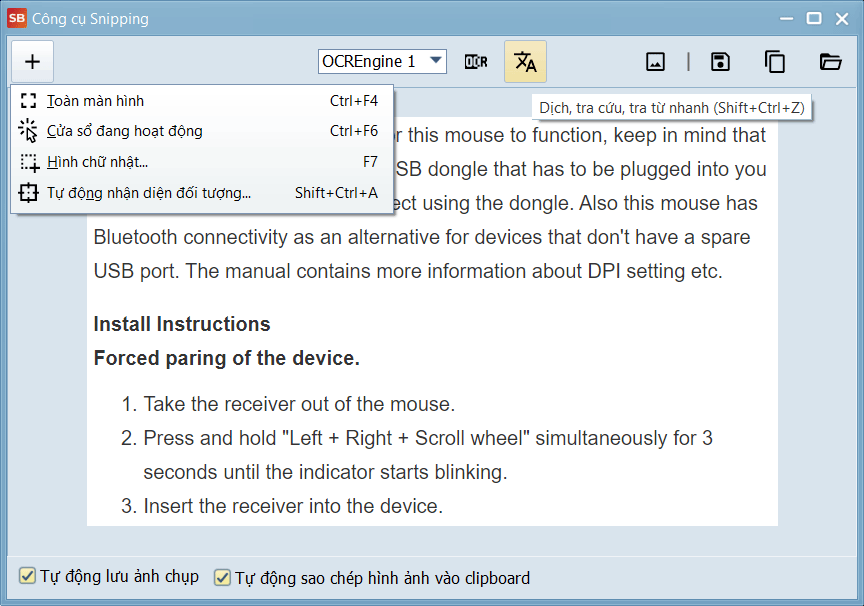Choose 'Cửa sổ đang hoạt động' capture option
The image size is (864, 606).
[x=124, y=131]
